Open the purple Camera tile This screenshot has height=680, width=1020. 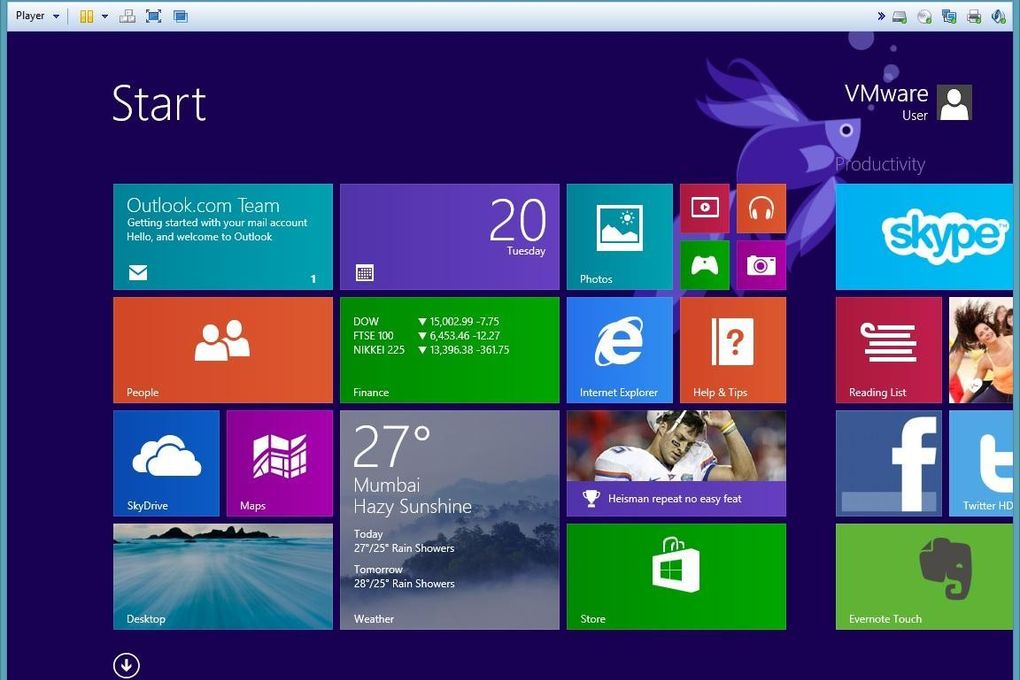tap(761, 265)
